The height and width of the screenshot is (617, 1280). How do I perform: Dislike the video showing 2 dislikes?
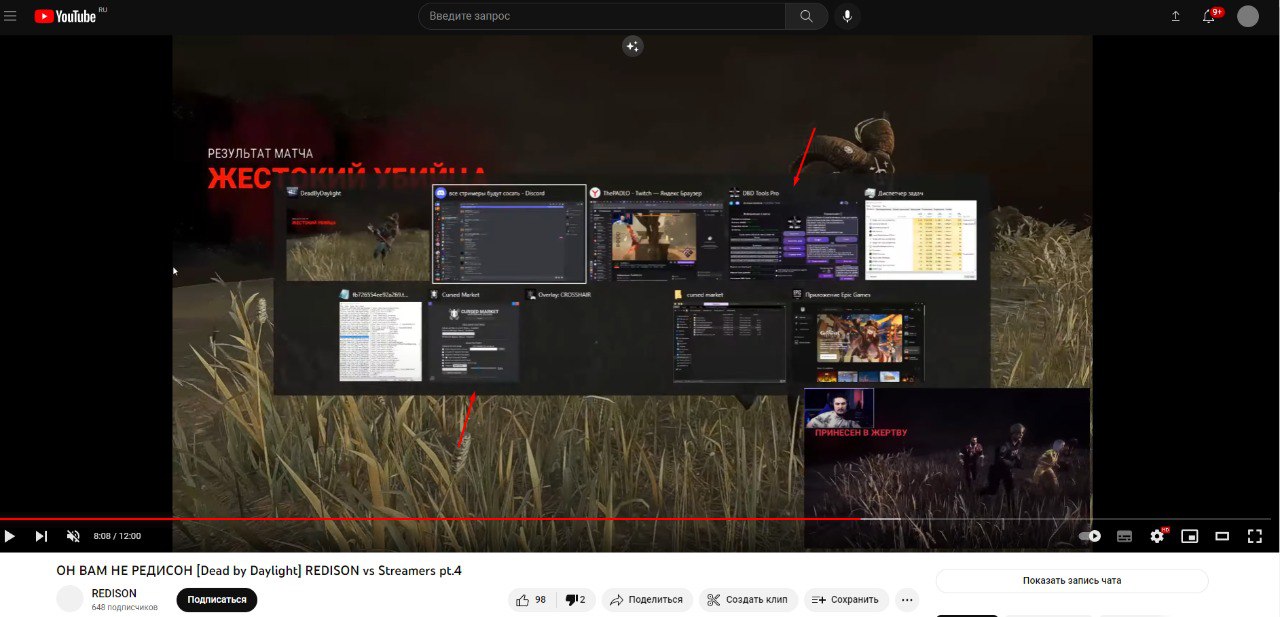coord(575,599)
